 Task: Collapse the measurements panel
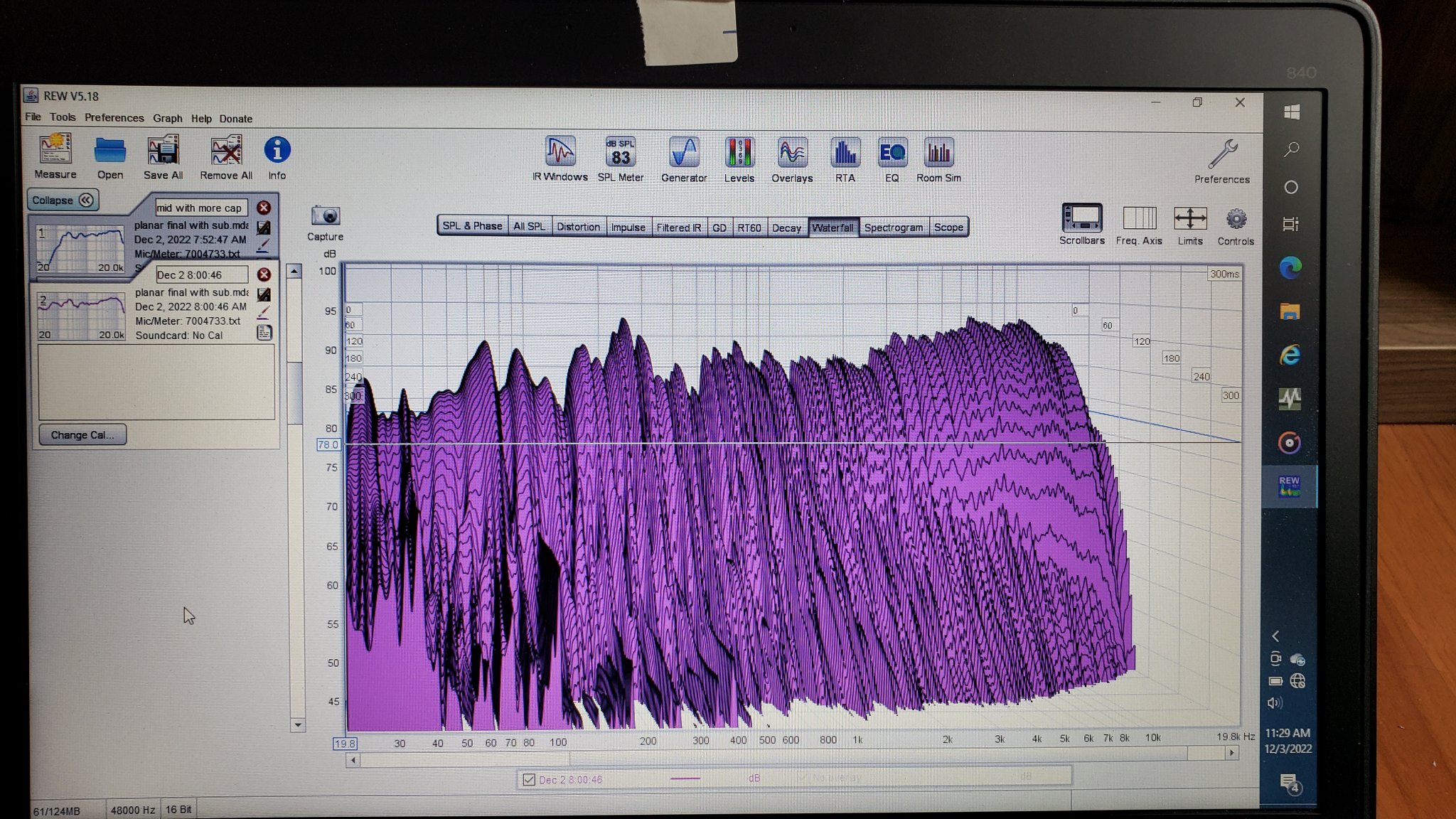click(x=63, y=200)
